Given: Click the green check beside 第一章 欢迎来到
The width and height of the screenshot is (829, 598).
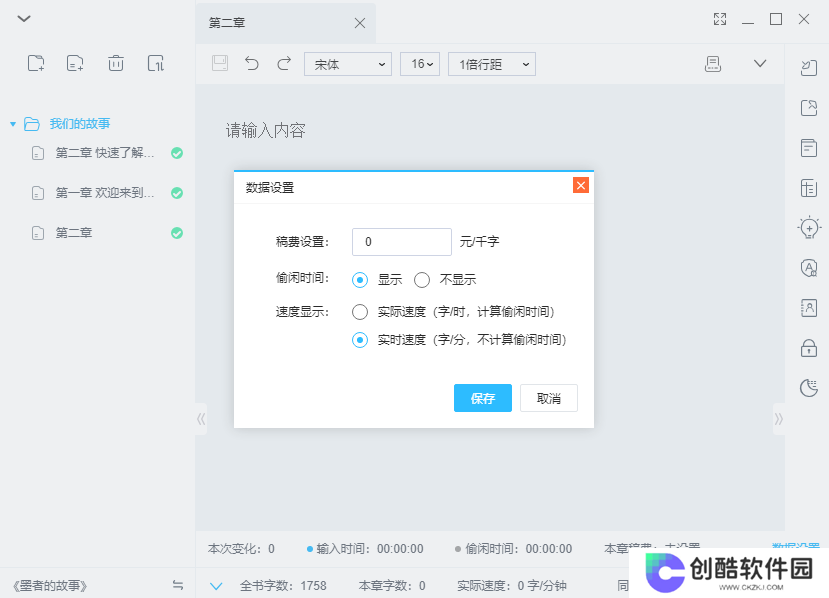Looking at the screenshot, I should tap(177, 193).
